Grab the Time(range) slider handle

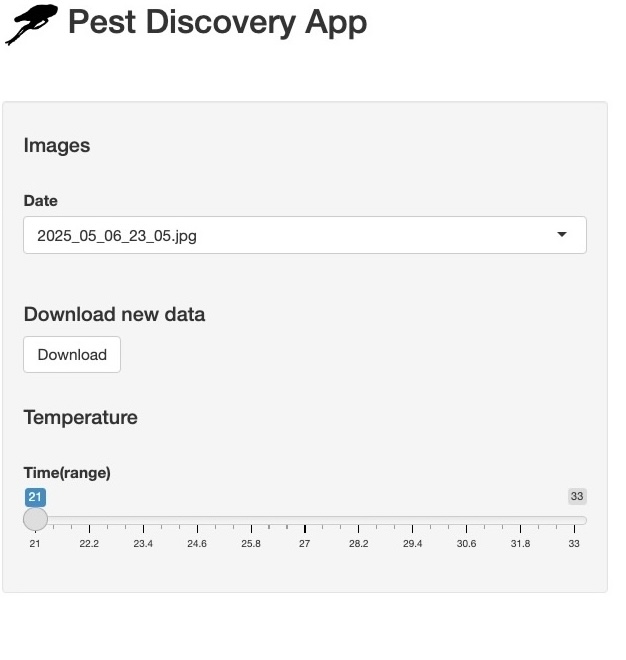35,519
